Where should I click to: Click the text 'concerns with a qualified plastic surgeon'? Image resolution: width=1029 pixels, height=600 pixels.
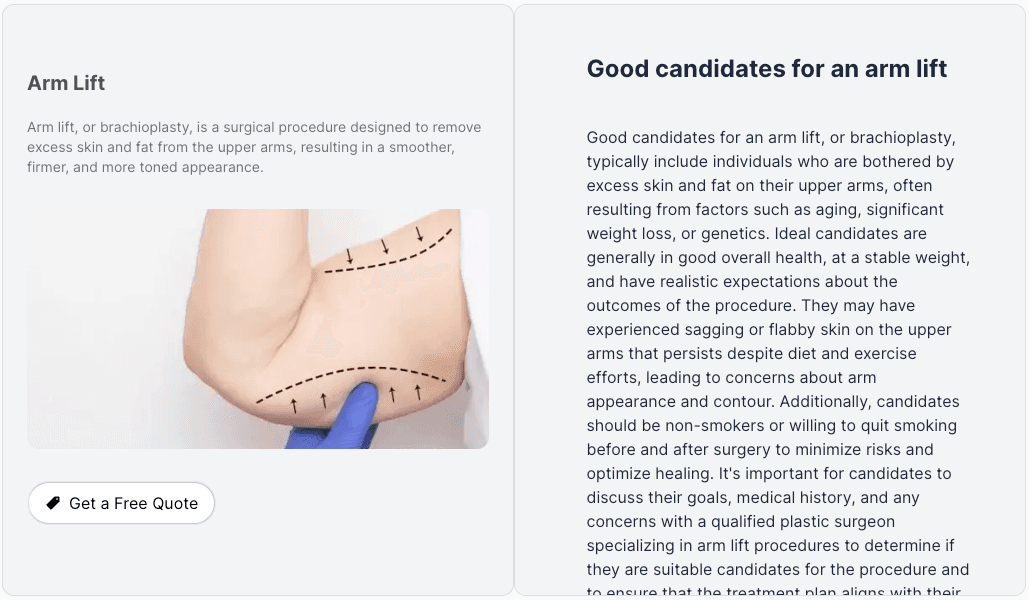741,521
